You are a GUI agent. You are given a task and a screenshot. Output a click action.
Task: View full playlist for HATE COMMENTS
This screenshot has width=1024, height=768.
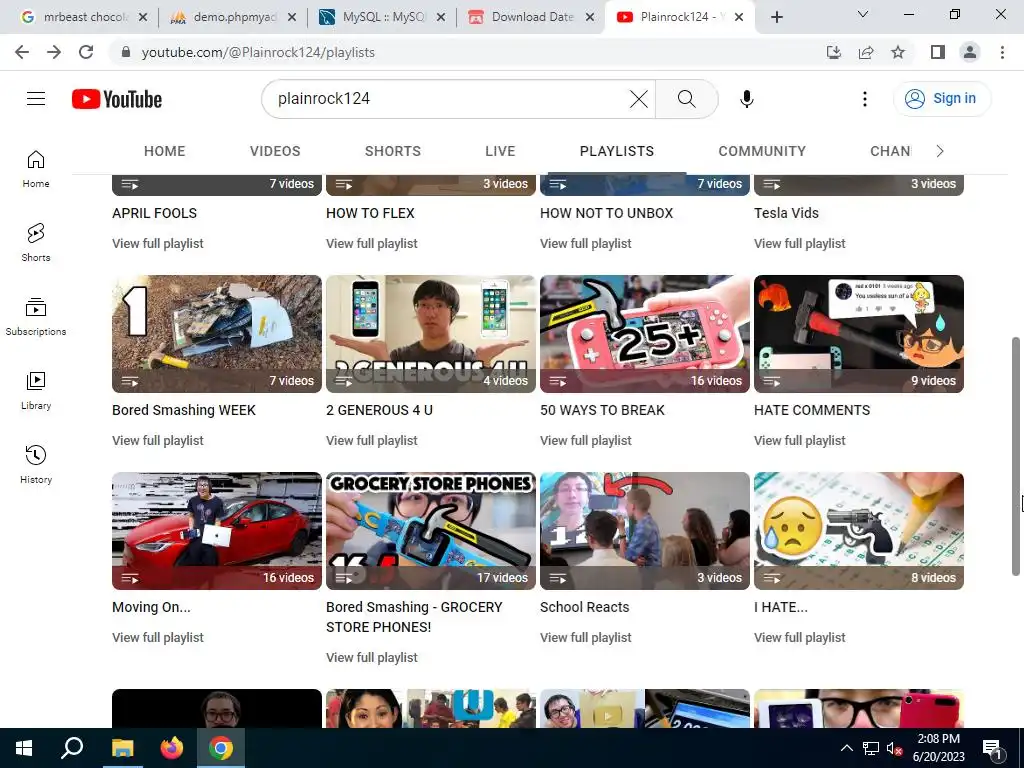(x=799, y=440)
